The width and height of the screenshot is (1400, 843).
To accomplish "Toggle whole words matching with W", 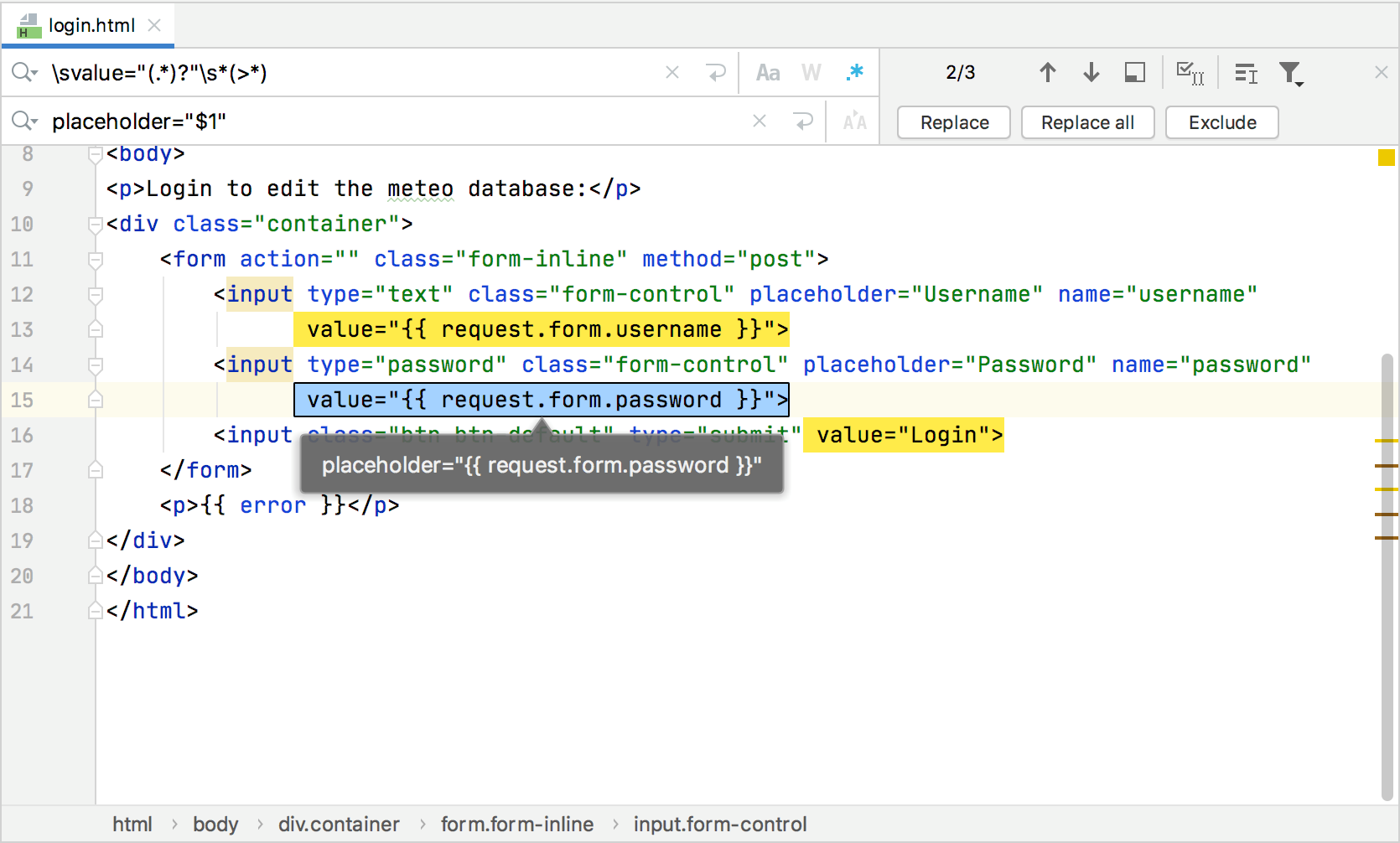I will click(811, 73).
